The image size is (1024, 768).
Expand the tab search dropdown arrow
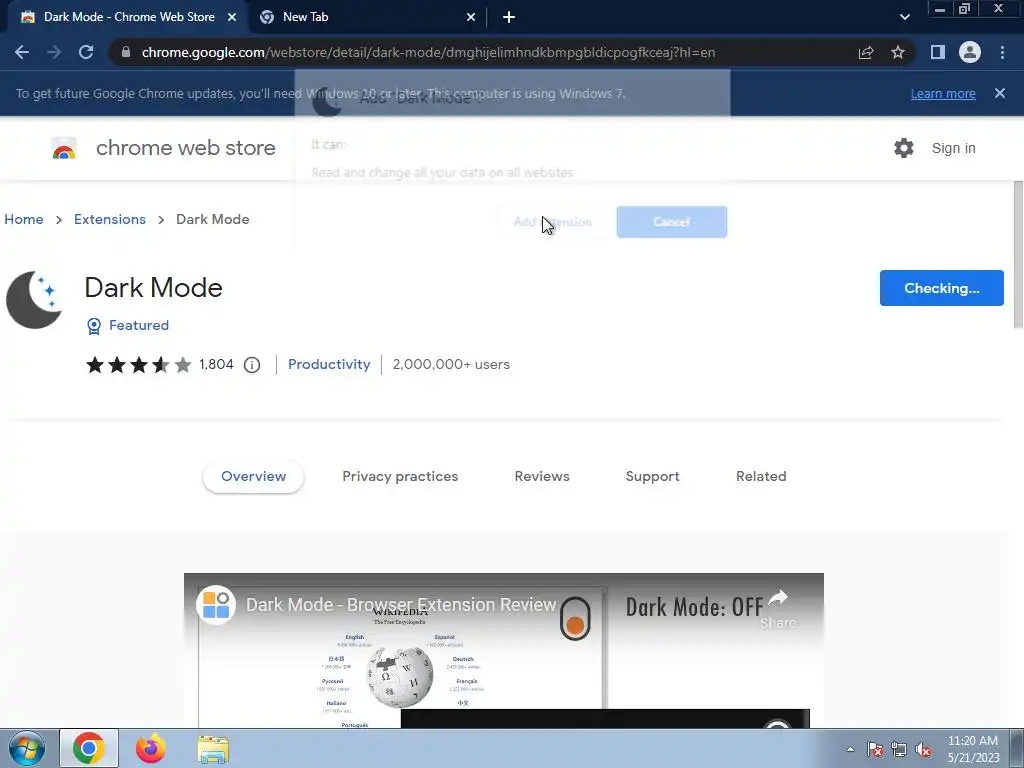[904, 17]
